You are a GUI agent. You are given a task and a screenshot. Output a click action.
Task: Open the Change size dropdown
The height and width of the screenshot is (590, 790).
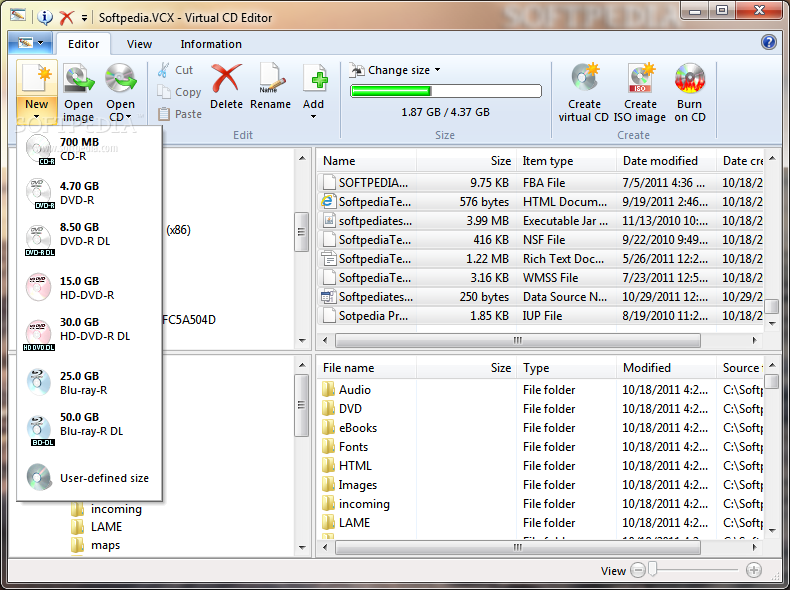[x=396, y=70]
